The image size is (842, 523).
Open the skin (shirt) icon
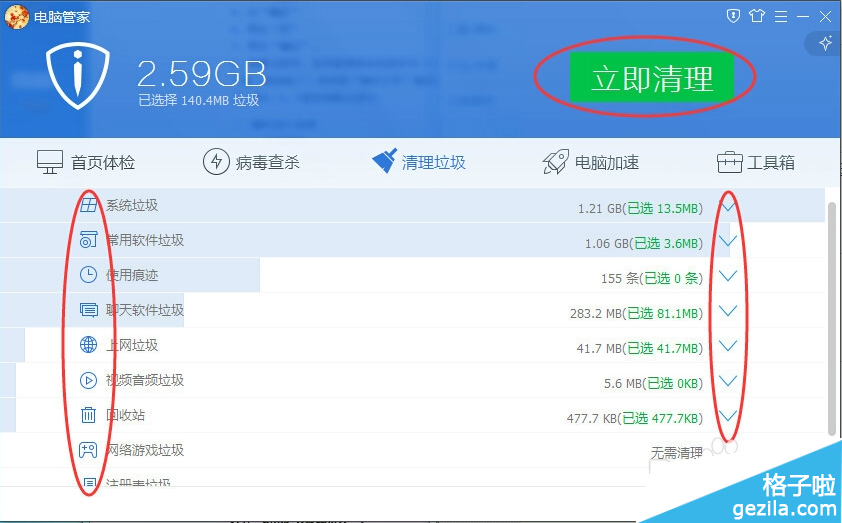coord(757,16)
